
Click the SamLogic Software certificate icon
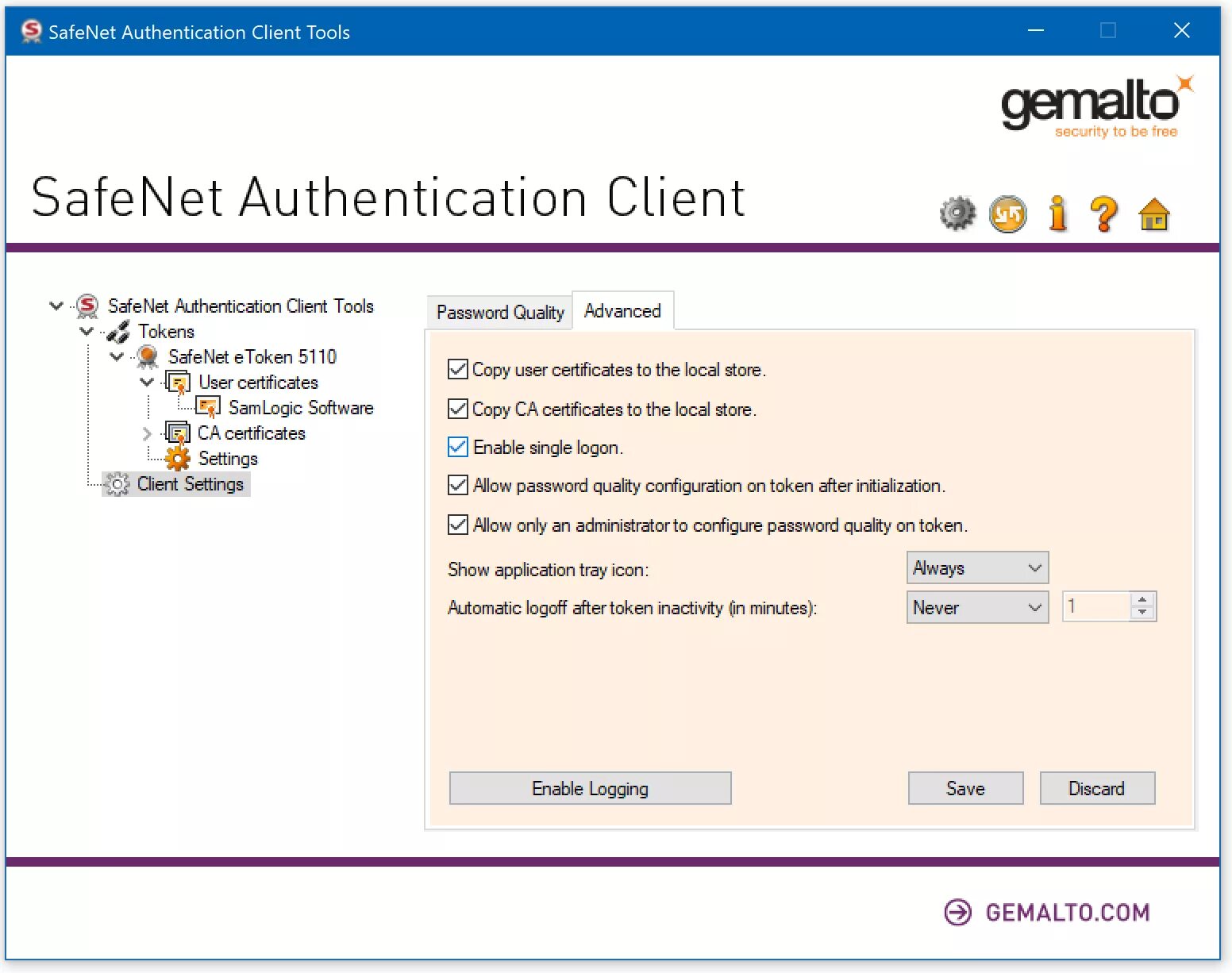pos(208,408)
